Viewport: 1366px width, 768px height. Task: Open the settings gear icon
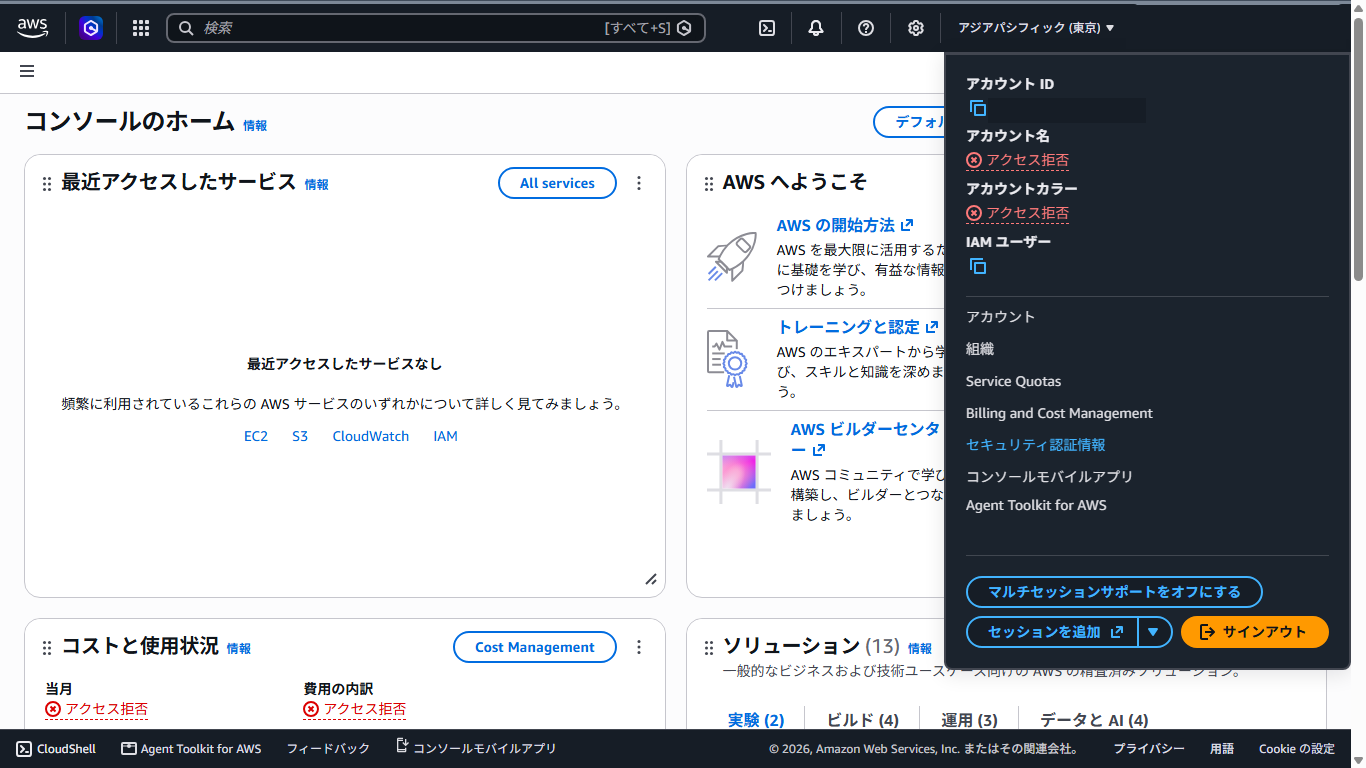916,28
